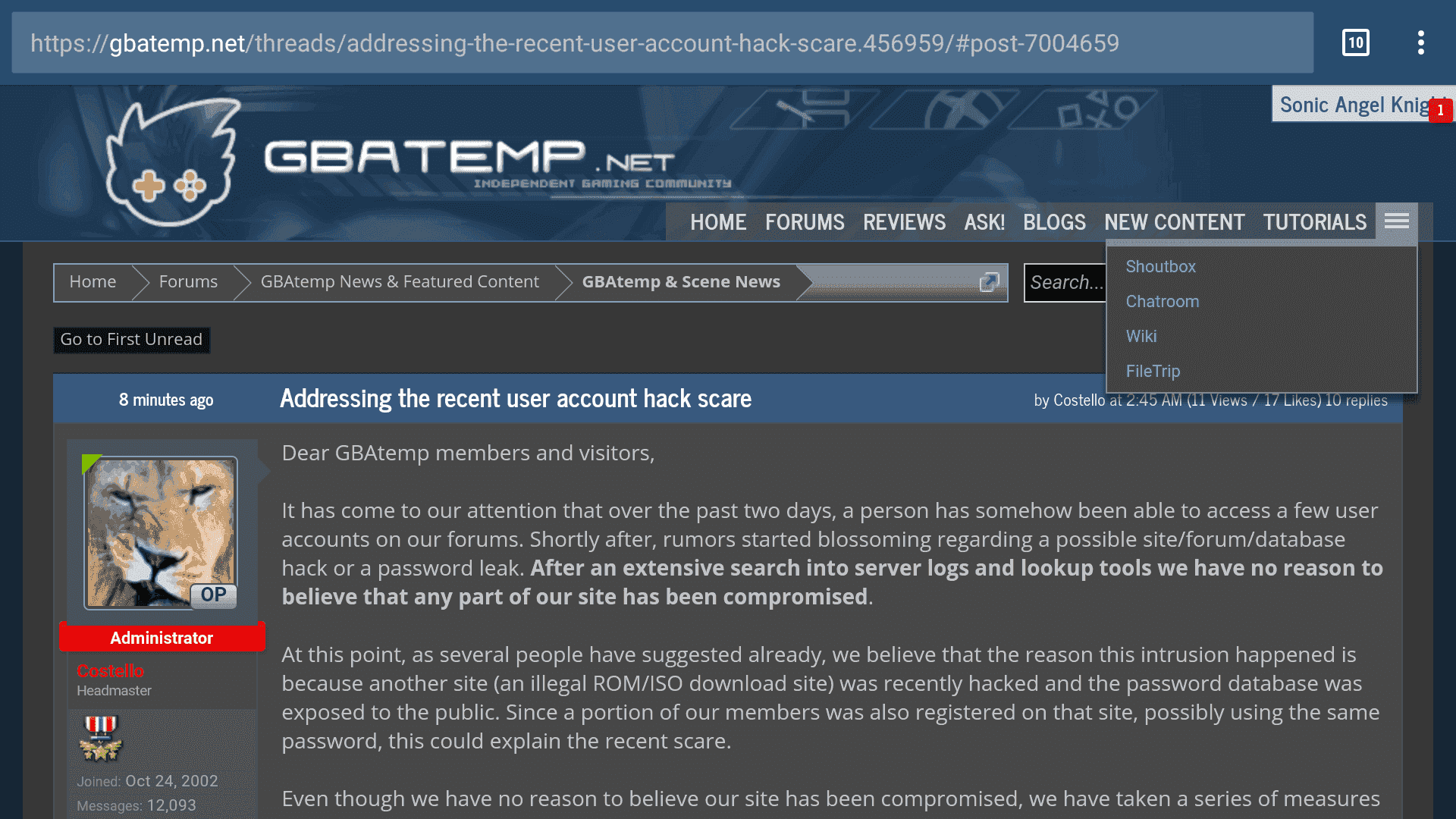The height and width of the screenshot is (819, 1456).
Task: Open the REVIEWS nav item
Action: point(904,222)
